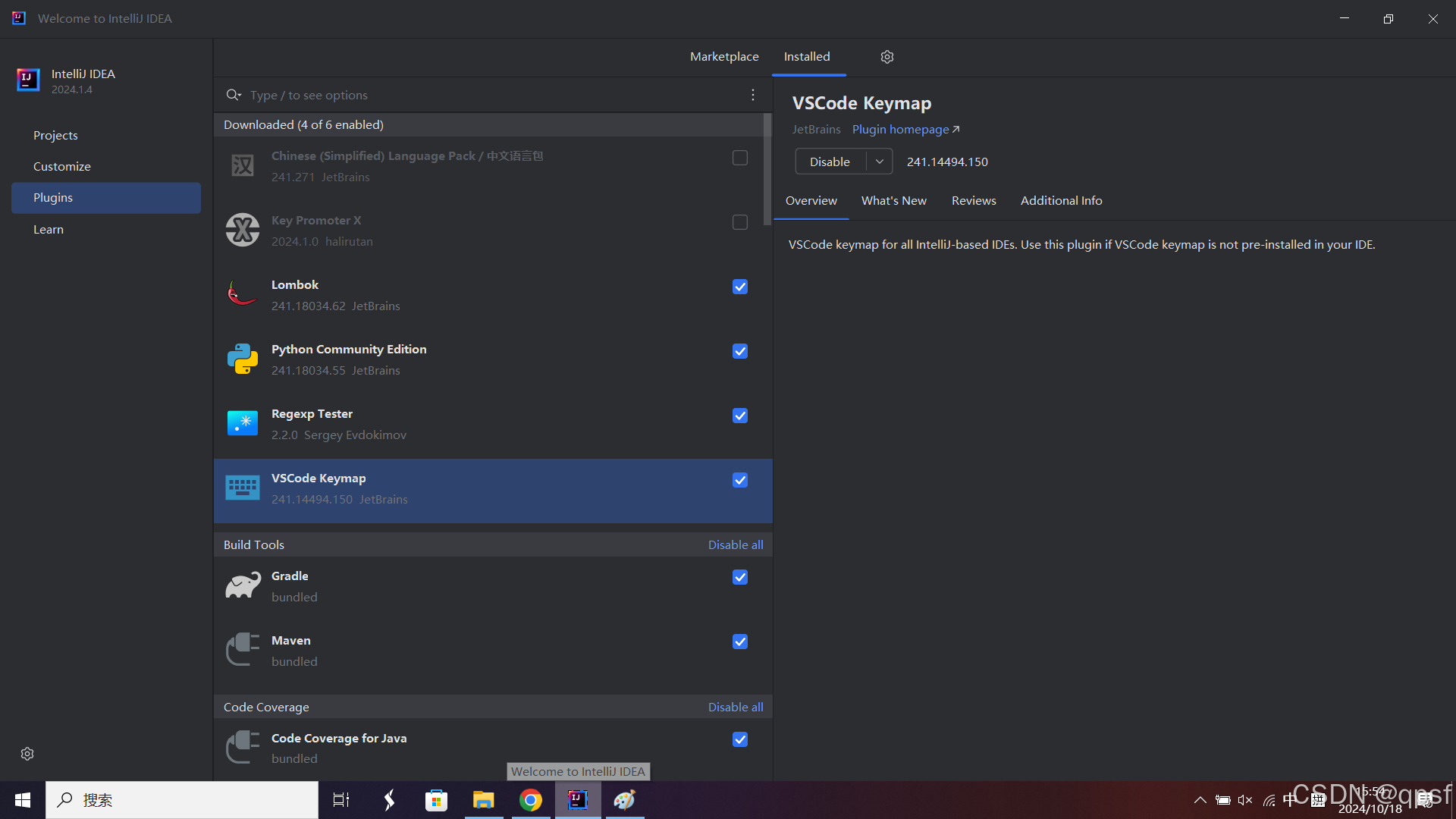
Task: Open the What's New tab
Action: click(893, 201)
